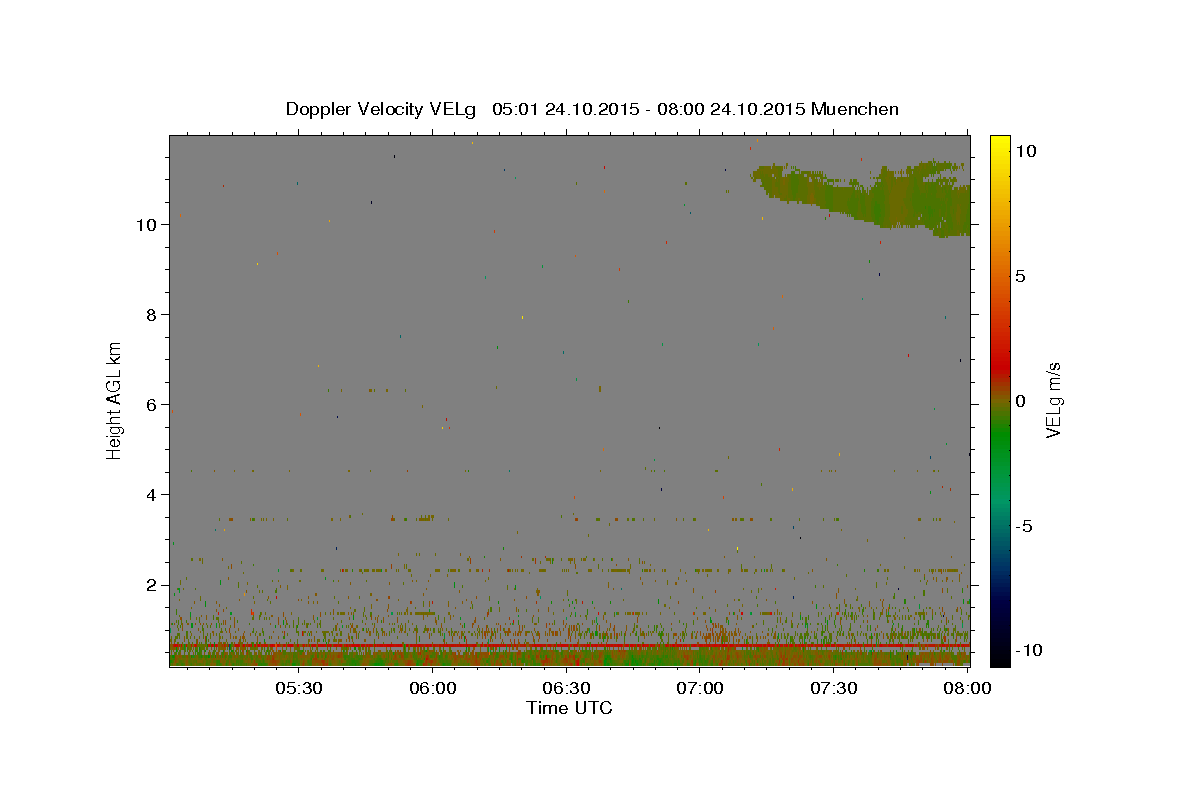Select the 'Time UTC' axis label
The image size is (1200, 800).
tap(569, 708)
